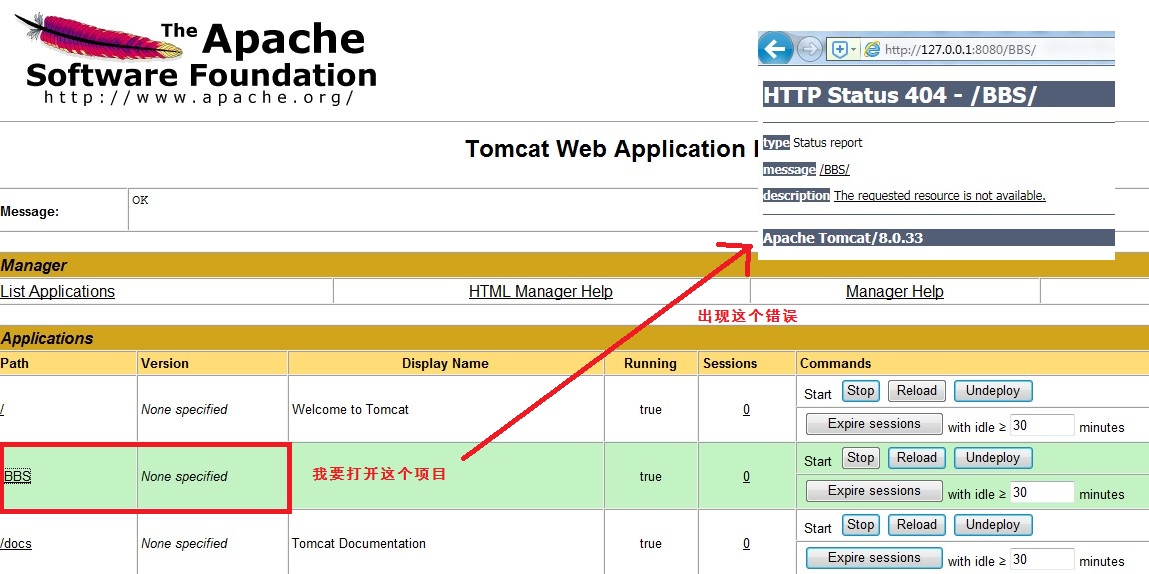
Task: Click the browser forward arrow button
Action: click(x=810, y=50)
